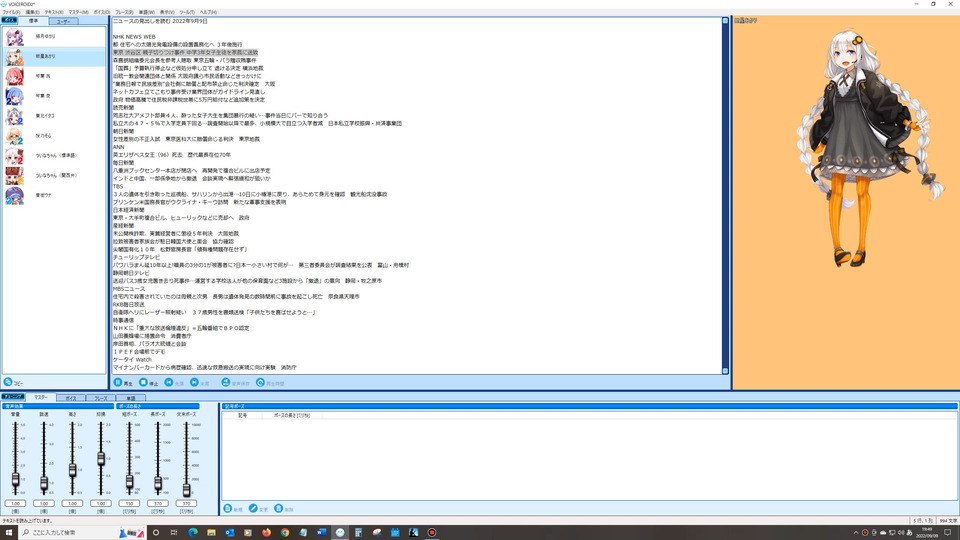Click the '994 文字' status bar count
This screenshot has width=960, height=540.
point(948,521)
